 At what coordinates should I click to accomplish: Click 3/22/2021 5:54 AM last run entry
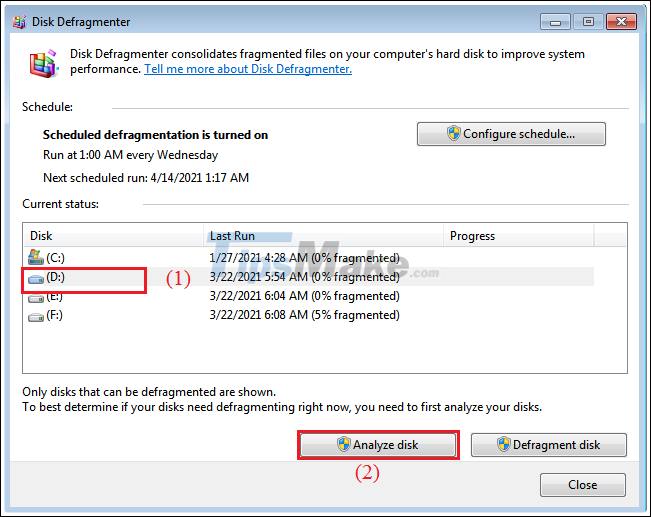[x=304, y=277]
